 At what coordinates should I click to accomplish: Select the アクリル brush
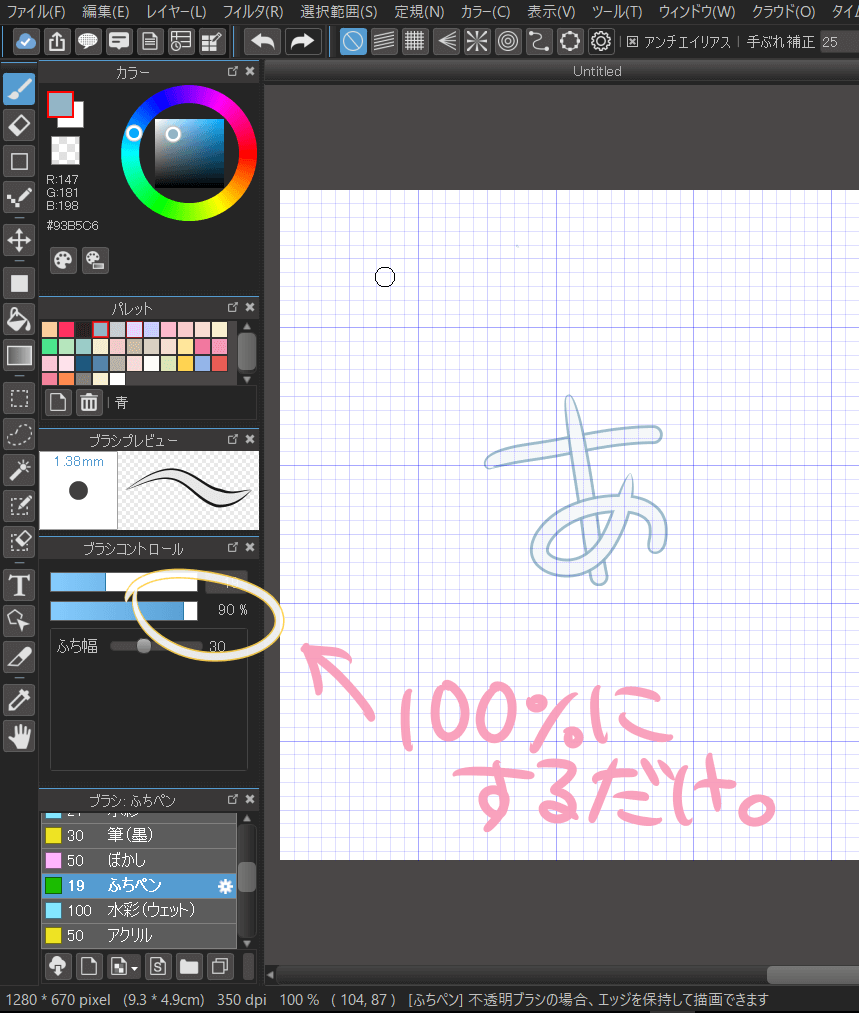point(139,935)
